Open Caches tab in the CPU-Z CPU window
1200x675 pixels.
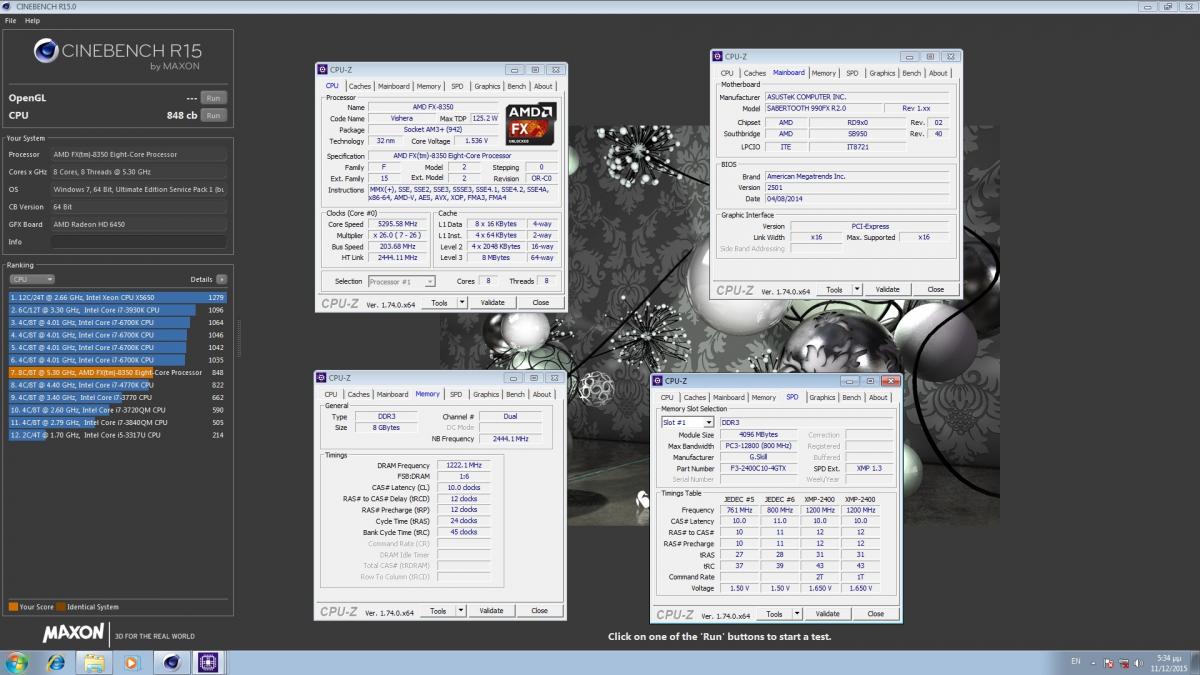360,86
